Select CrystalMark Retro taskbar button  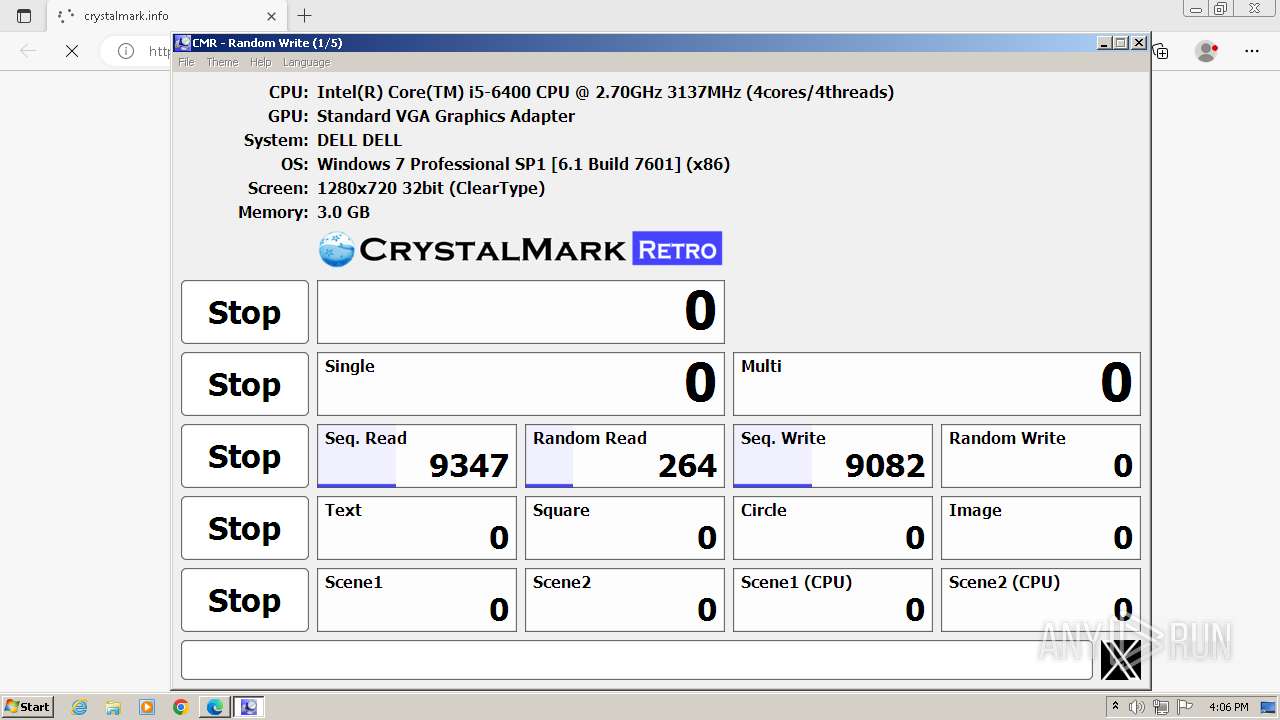(249, 707)
